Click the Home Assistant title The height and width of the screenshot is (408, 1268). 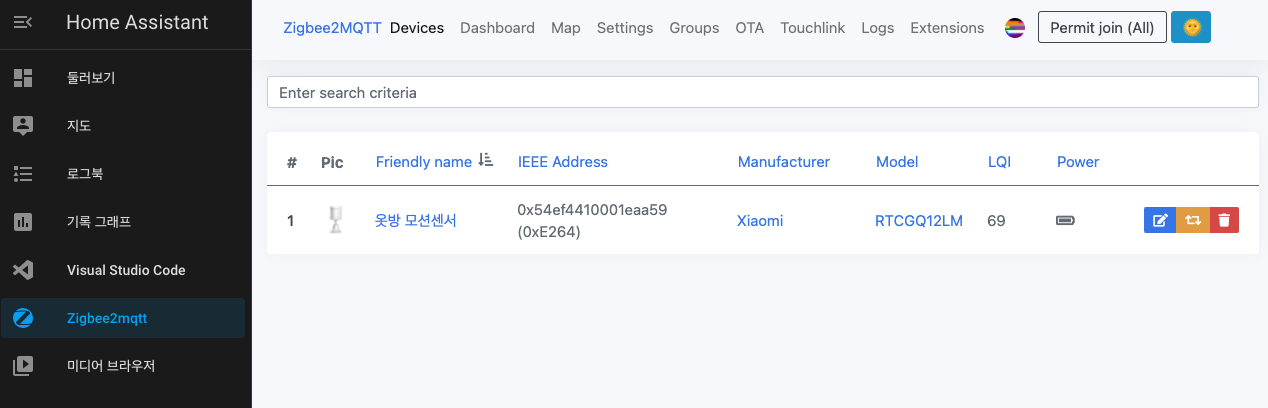pos(138,22)
